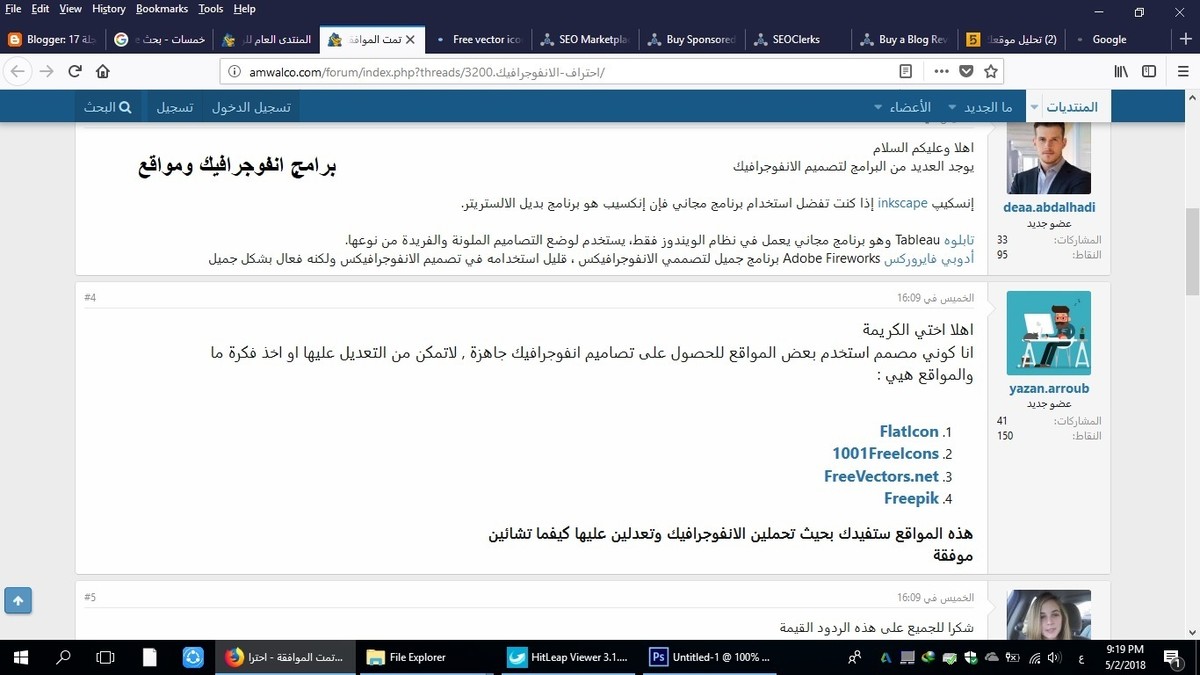Switch to Buy a Blog Review tab
The height and width of the screenshot is (675, 1200).
point(906,40)
